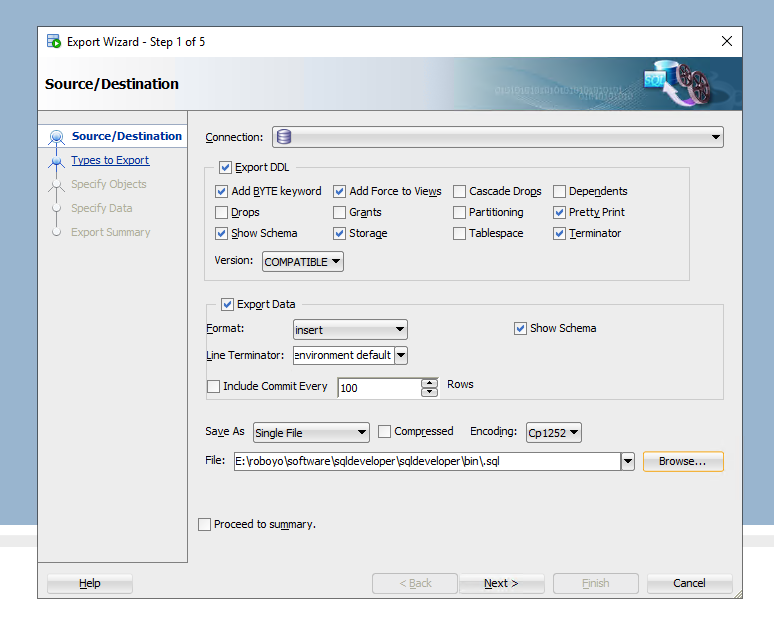This screenshot has height=627, width=774.
Task: Click the Export Summary step
Action: [111, 232]
